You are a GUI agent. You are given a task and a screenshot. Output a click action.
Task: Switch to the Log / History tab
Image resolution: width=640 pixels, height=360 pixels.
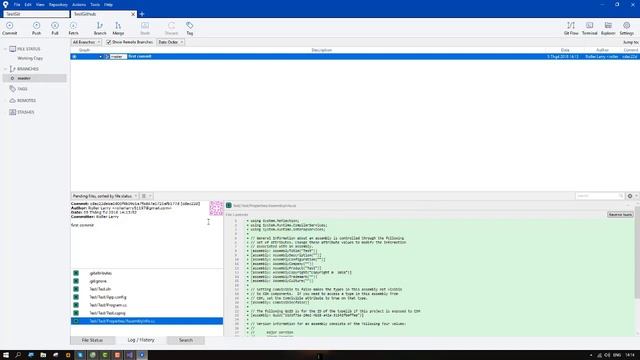pos(141,340)
